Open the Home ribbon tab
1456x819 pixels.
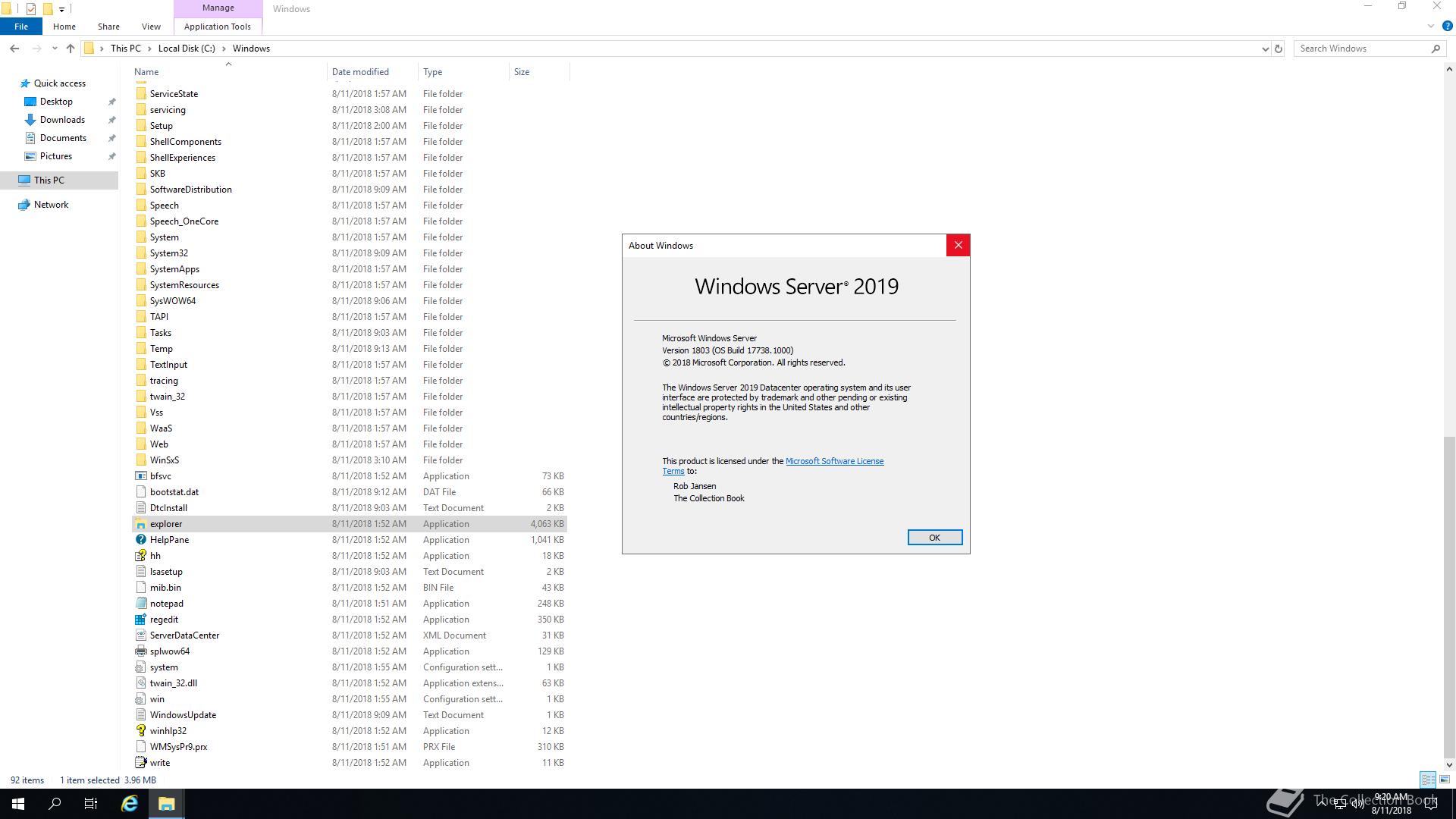[x=64, y=27]
